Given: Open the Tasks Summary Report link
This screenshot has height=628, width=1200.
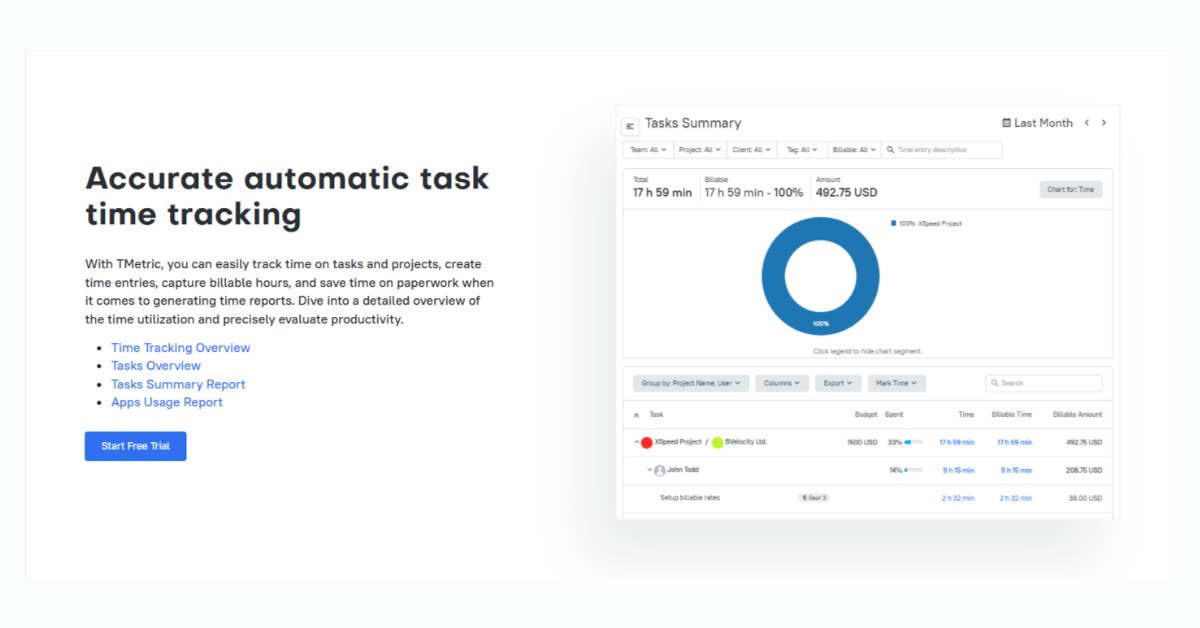Looking at the screenshot, I should click(178, 384).
